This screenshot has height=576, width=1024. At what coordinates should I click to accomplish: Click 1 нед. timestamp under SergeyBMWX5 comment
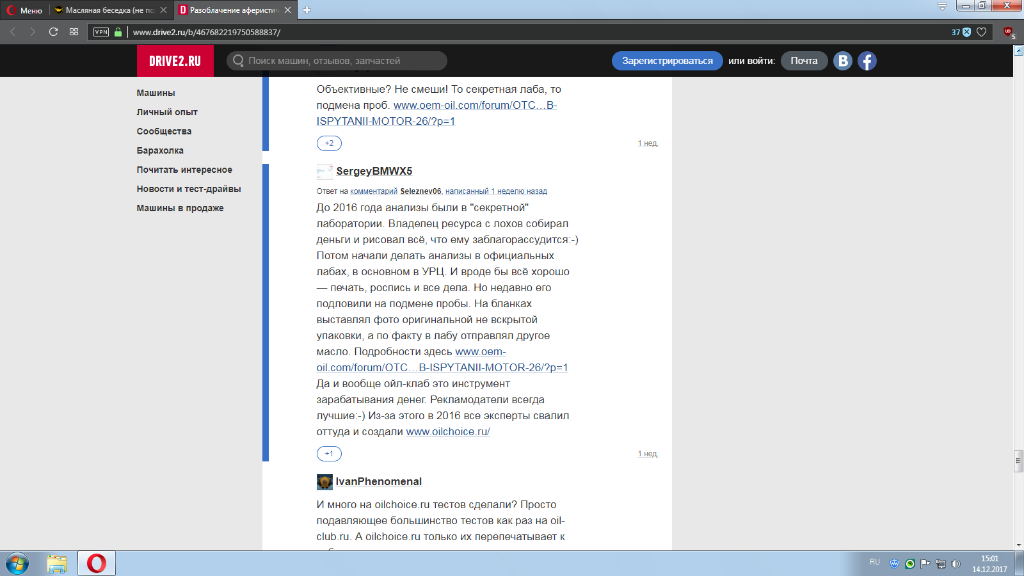coord(648,453)
